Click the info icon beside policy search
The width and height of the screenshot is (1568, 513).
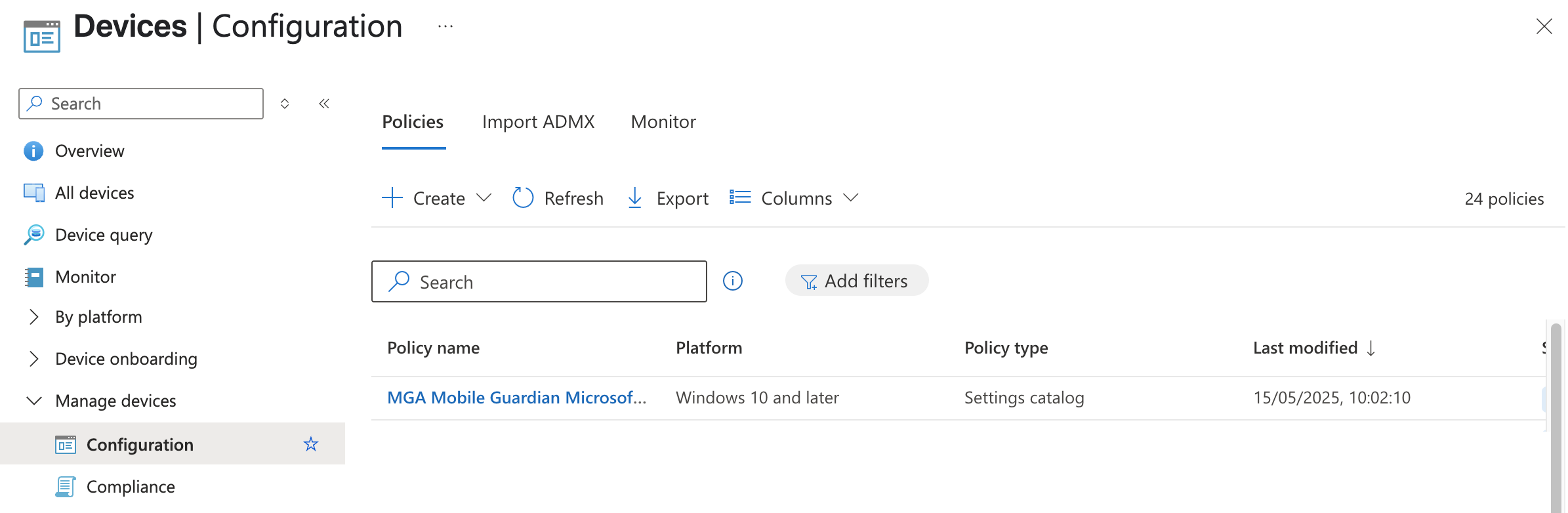732,281
